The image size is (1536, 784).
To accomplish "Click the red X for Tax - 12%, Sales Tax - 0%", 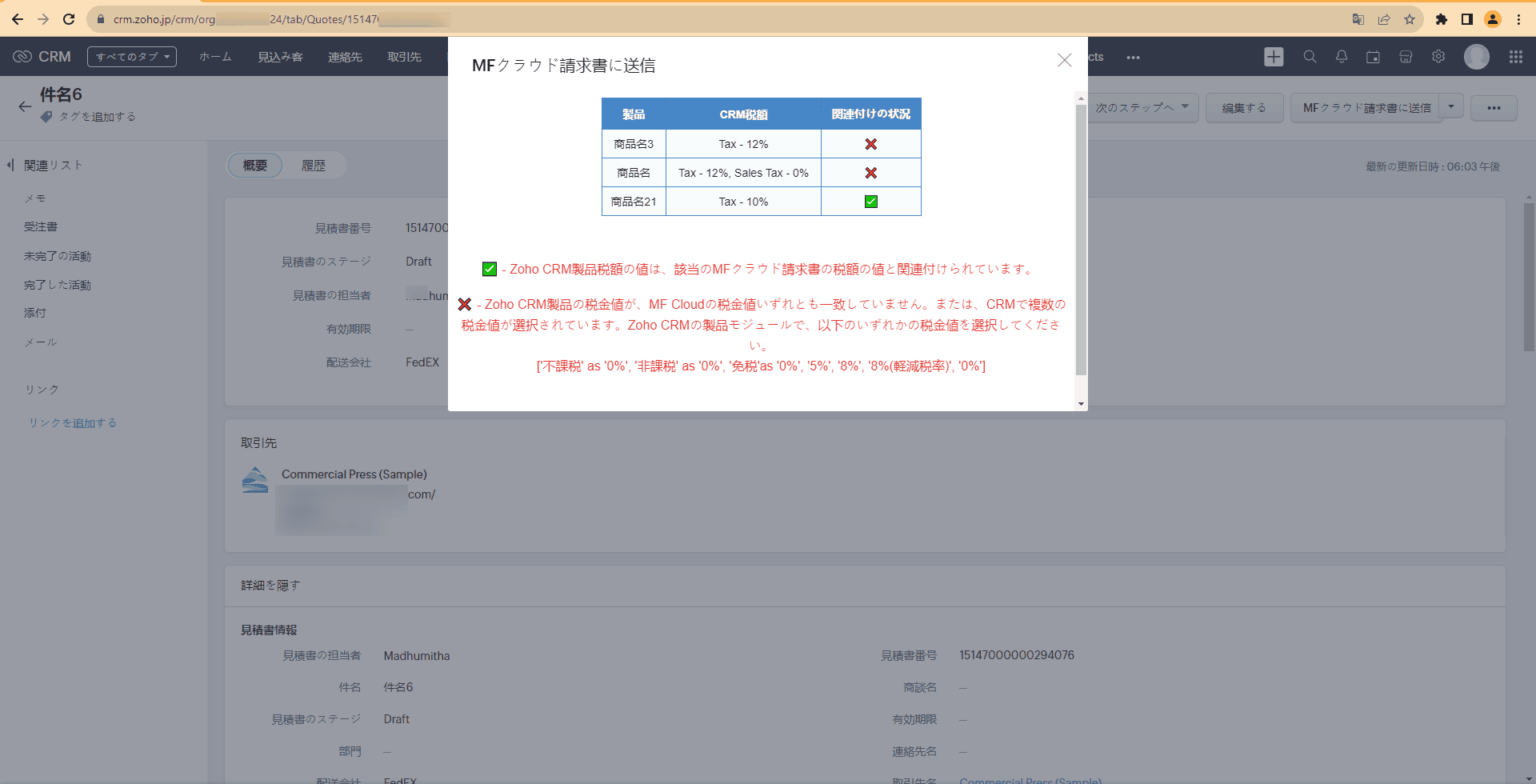I will 871,173.
